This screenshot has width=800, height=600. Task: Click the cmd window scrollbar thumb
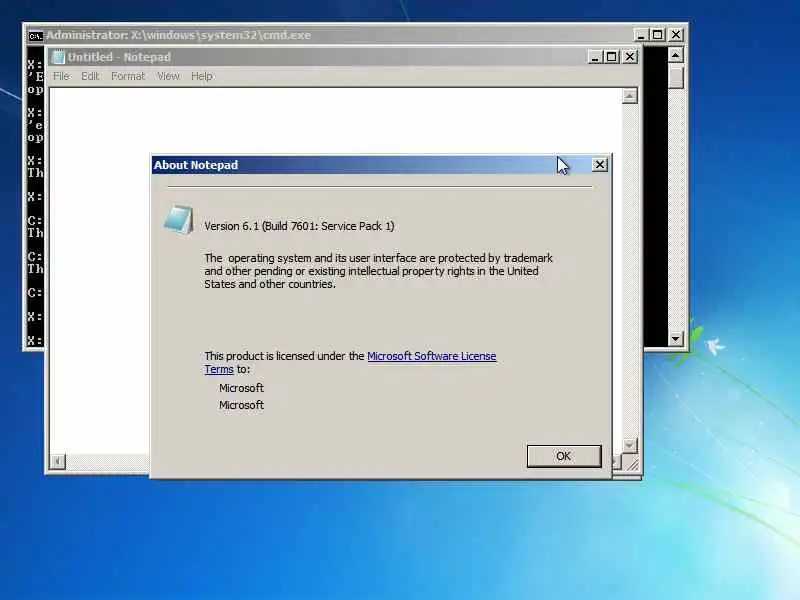[x=676, y=77]
